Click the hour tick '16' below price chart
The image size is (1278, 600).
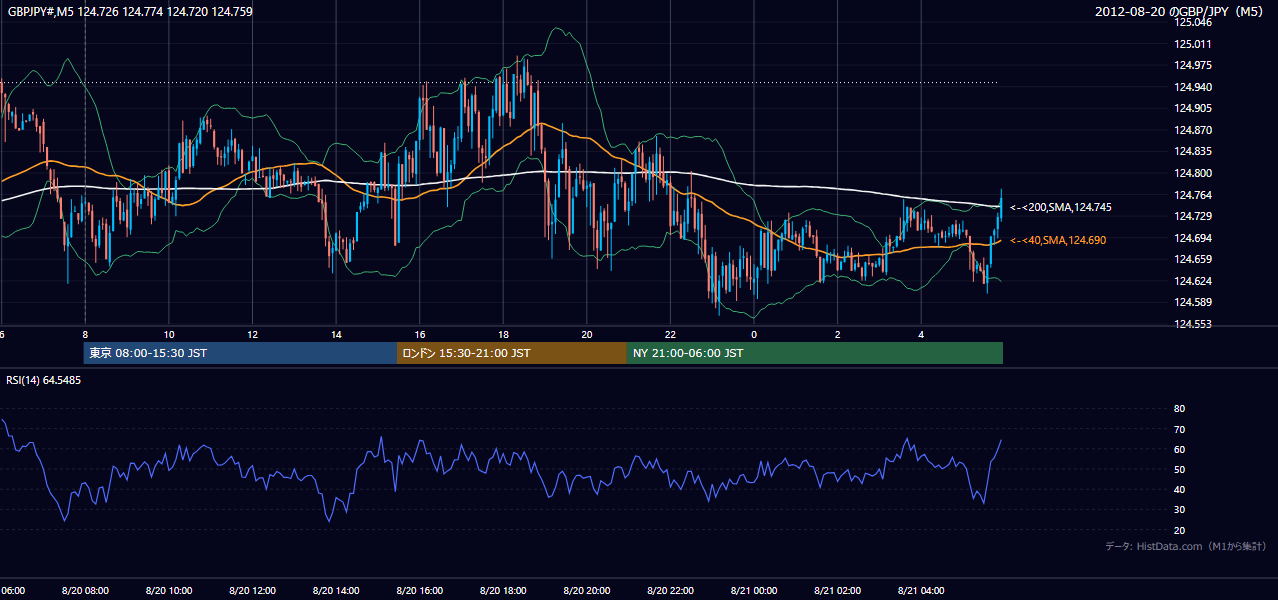(420, 334)
